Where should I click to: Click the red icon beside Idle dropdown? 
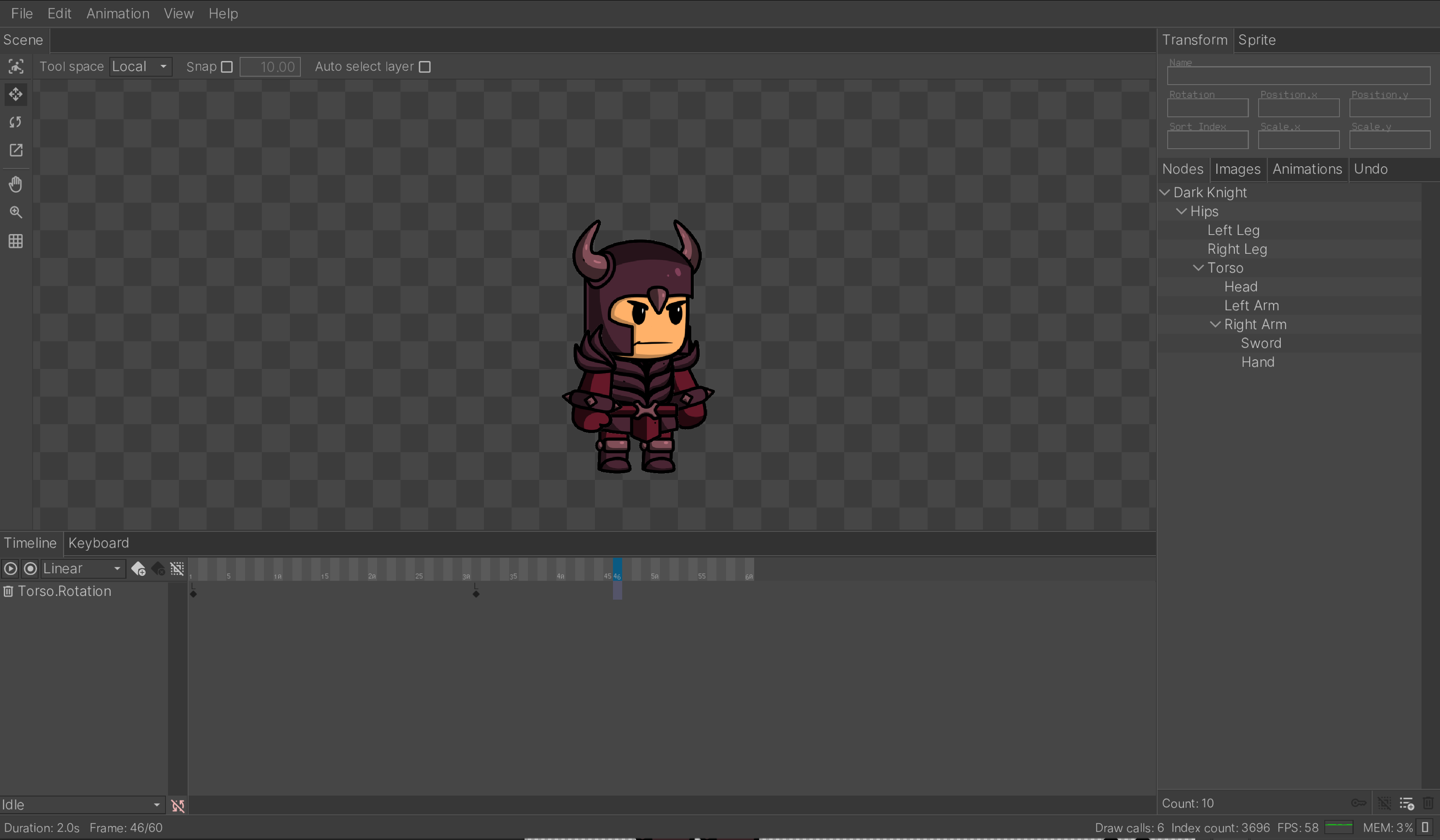178,805
